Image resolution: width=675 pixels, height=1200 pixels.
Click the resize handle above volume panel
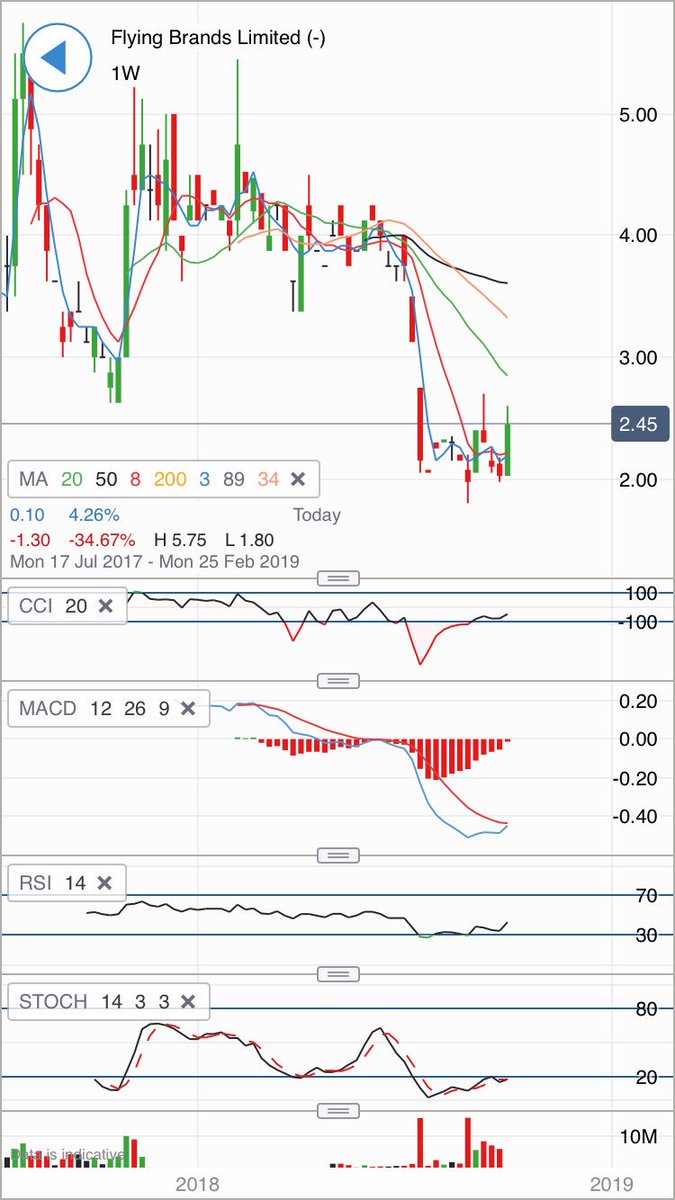[338, 1111]
